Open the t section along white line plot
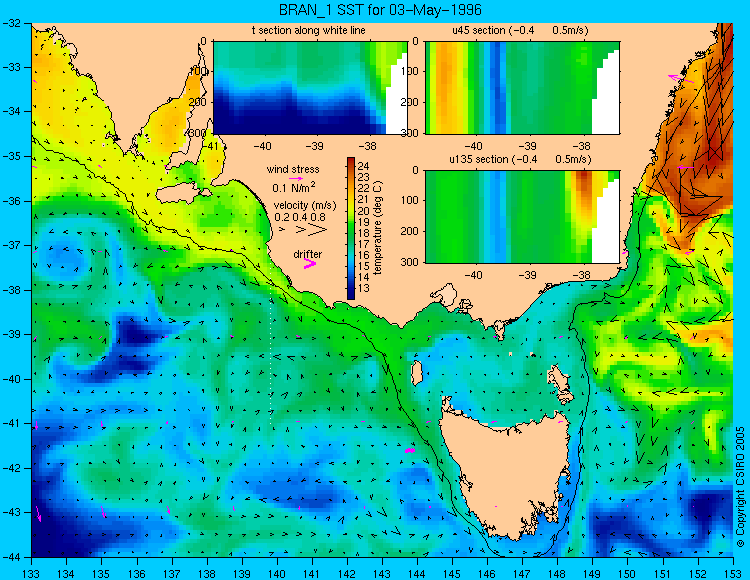This screenshot has height=580, width=750. click(310, 88)
